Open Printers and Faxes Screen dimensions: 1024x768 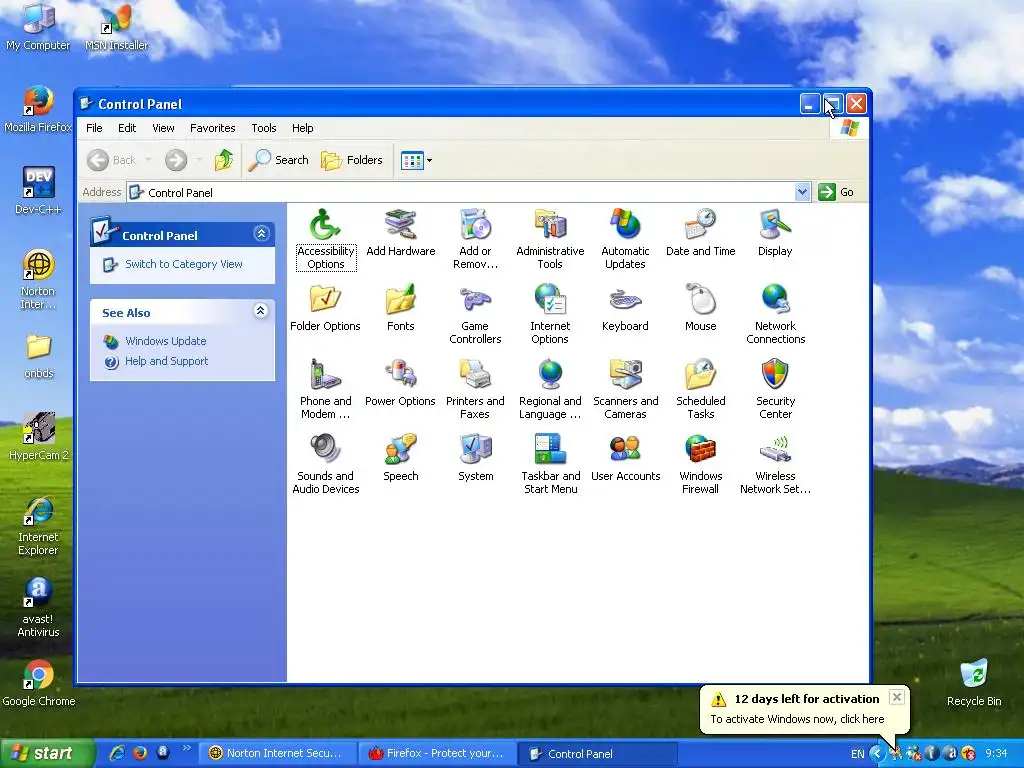475,389
